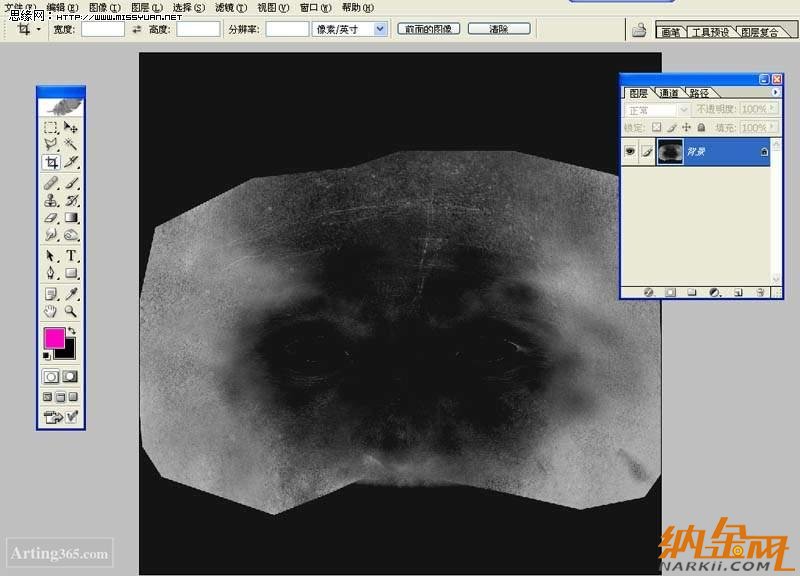This screenshot has height=576, width=800.
Task: Select the Eraser tool
Action: [51, 217]
